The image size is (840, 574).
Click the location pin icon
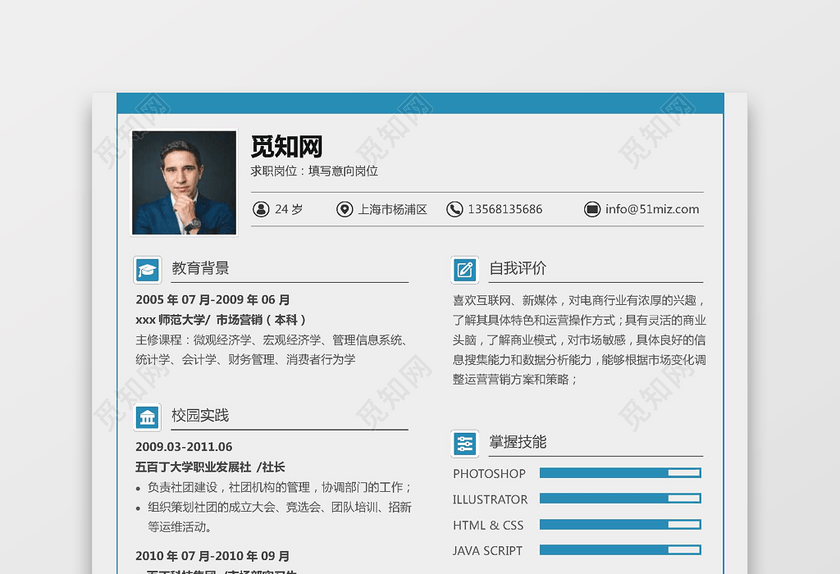coord(344,209)
